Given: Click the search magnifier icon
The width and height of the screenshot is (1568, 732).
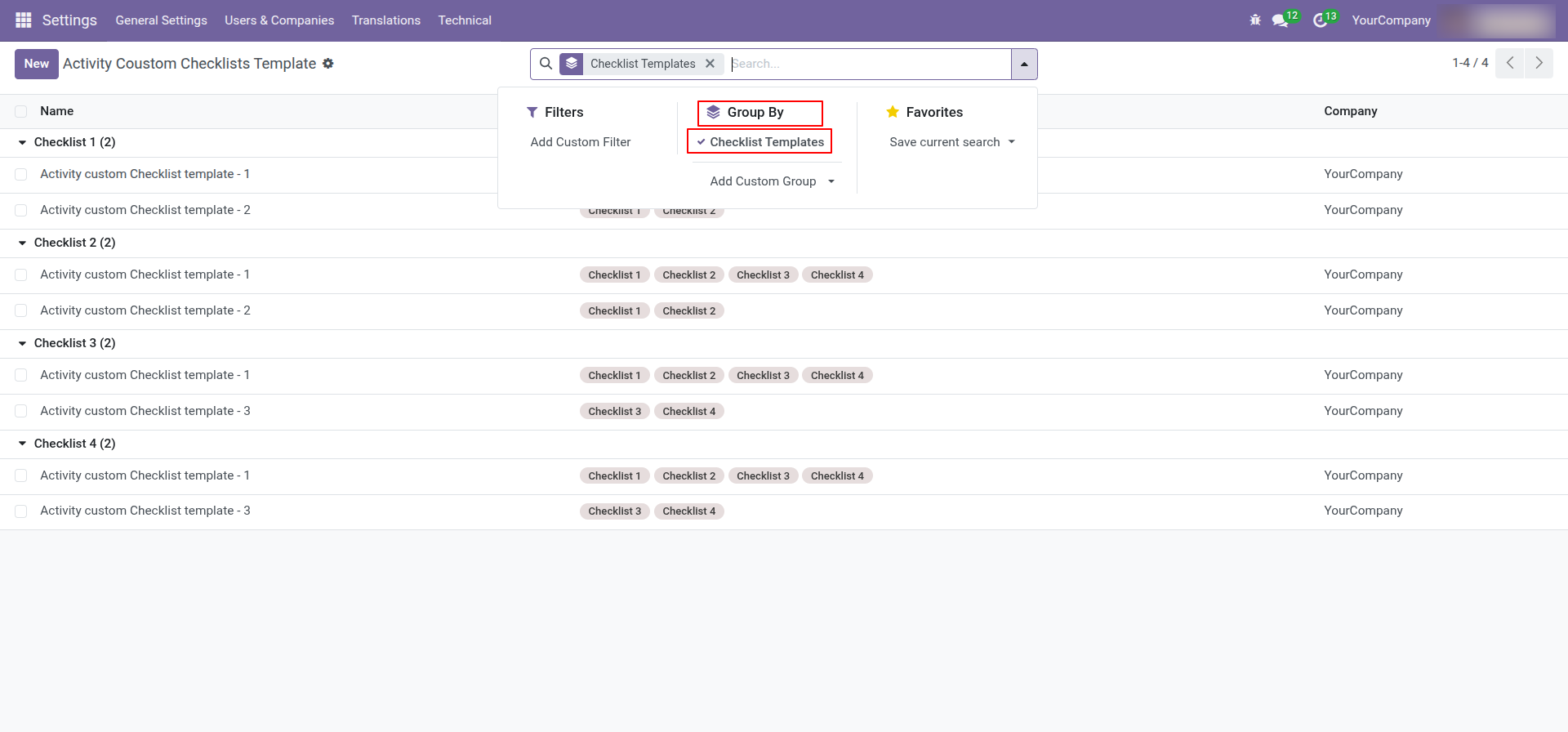Looking at the screenshot, I should point(546,63).
